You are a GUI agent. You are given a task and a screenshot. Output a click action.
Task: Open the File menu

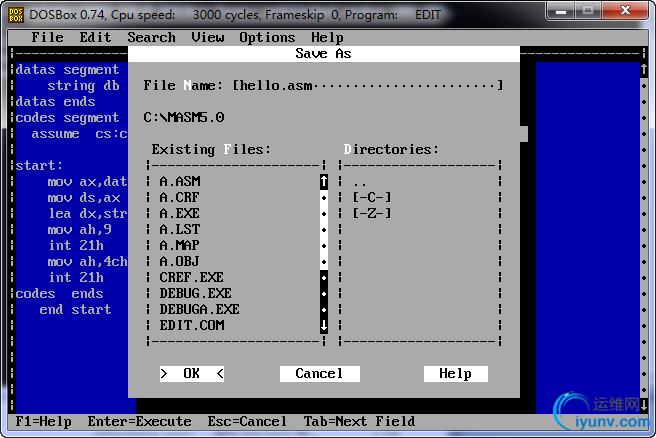[47, 38]
